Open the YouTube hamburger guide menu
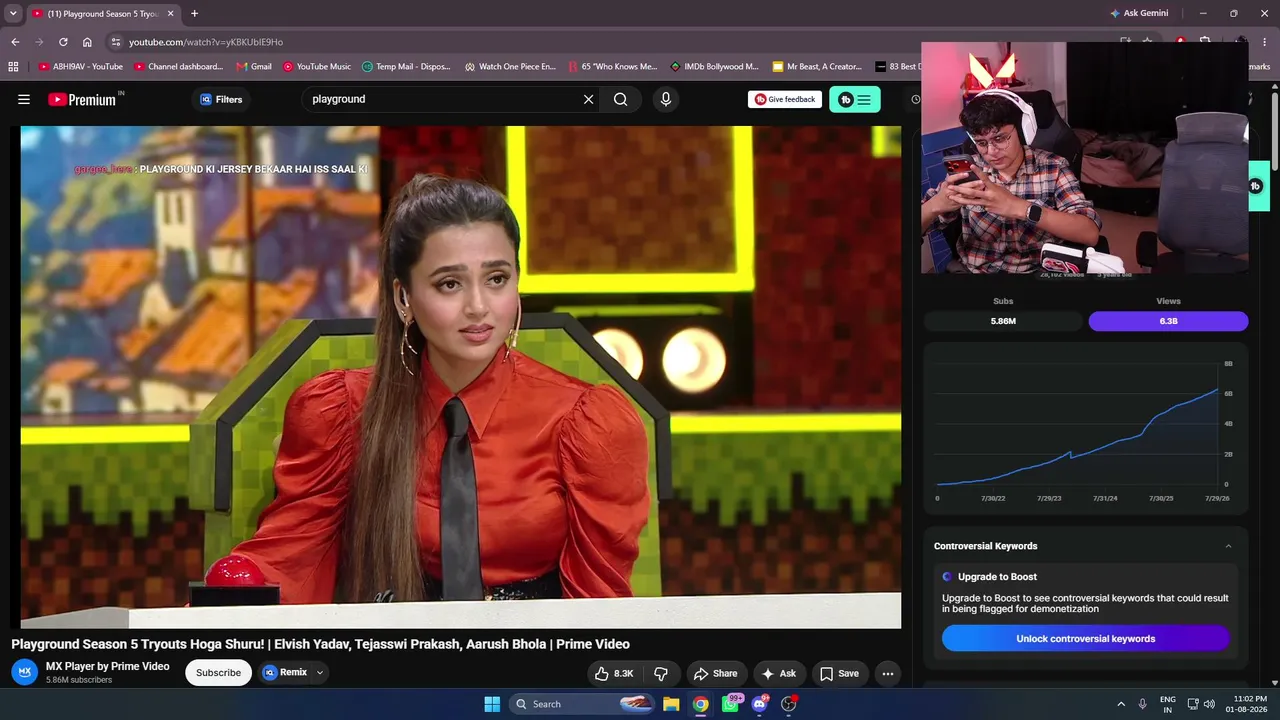Screen dimensions: 1280x720 click(x=24, y=99)
